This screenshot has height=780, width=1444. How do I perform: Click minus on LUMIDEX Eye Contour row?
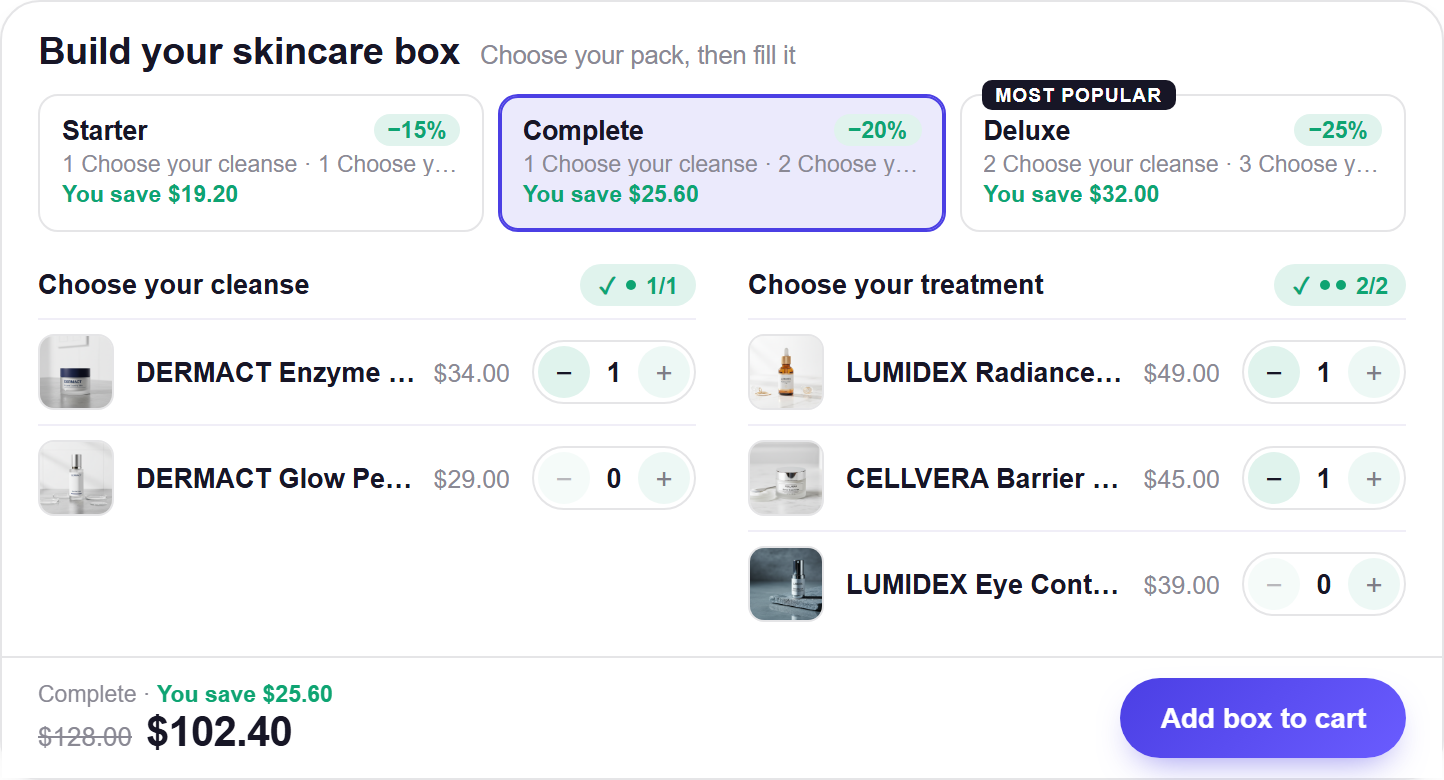[1274, 585]
